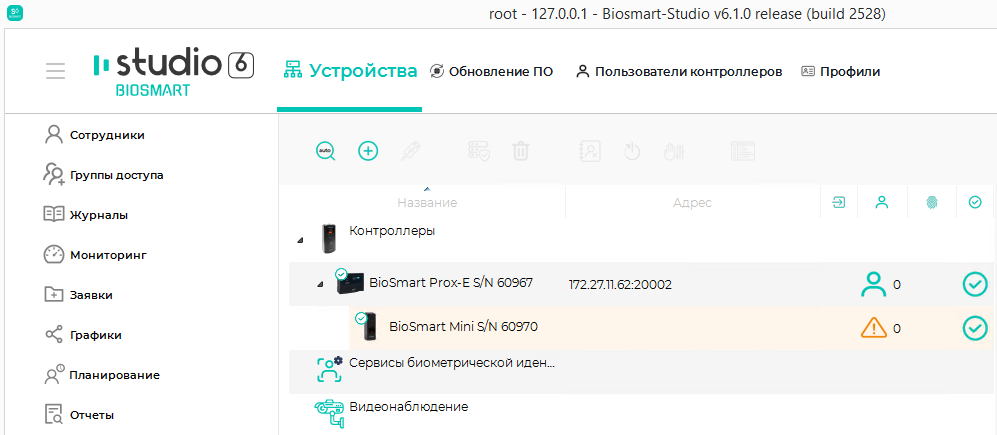This screenshot has width=997, height=435.
Task: Open the hamburger menu icon
Action: point(55,71)
